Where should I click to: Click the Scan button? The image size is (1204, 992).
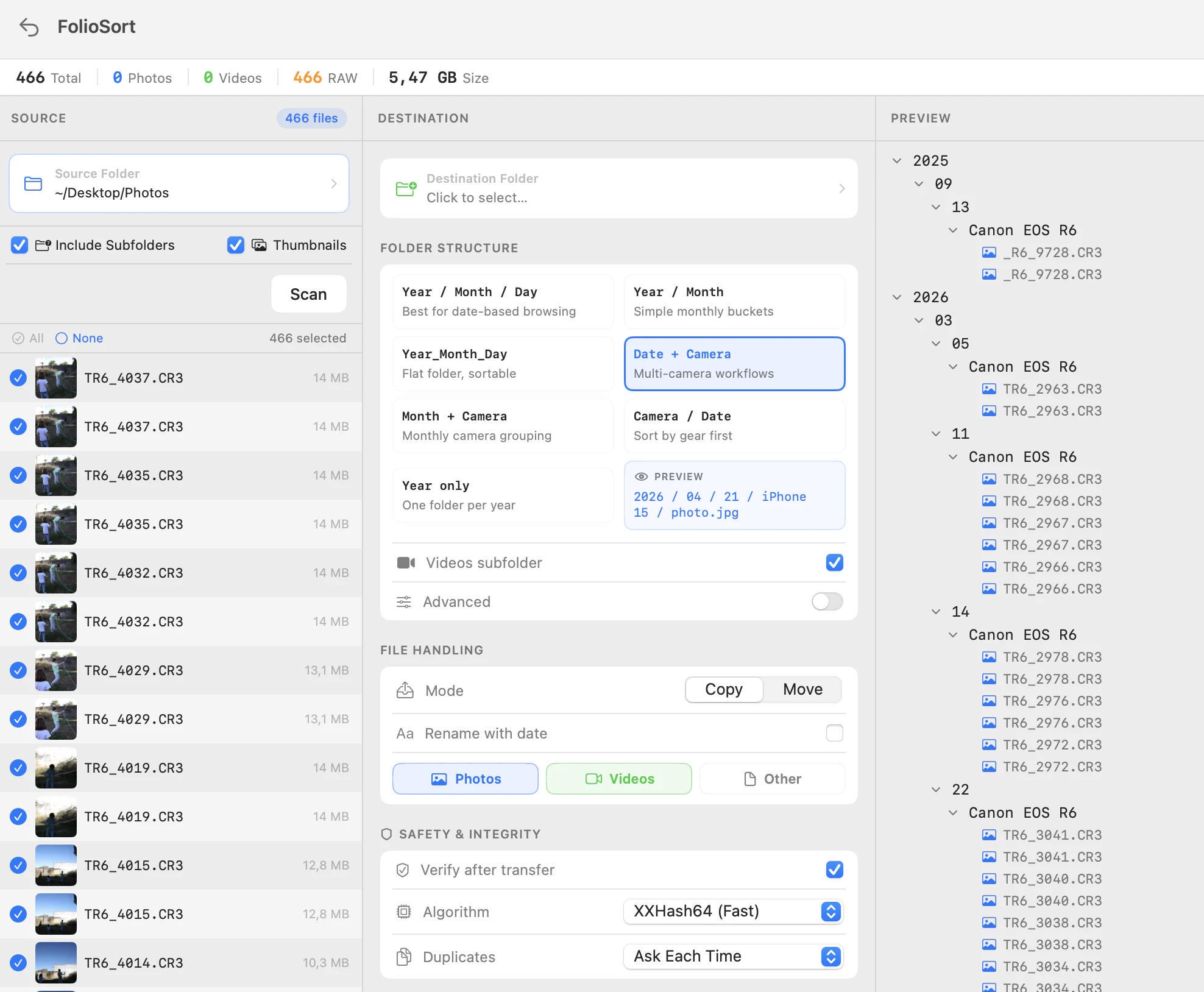[309, 294]
